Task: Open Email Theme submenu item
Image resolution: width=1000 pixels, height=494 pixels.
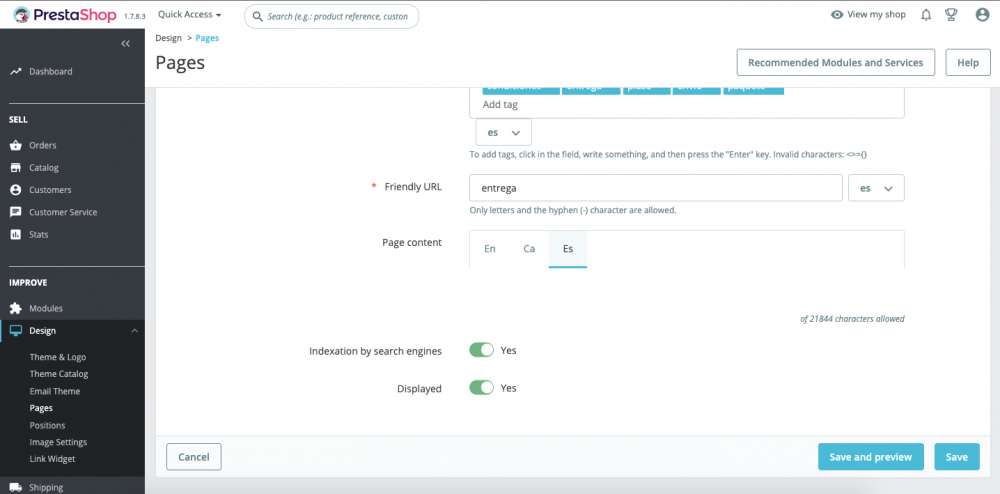Action: tap(55, 391)
